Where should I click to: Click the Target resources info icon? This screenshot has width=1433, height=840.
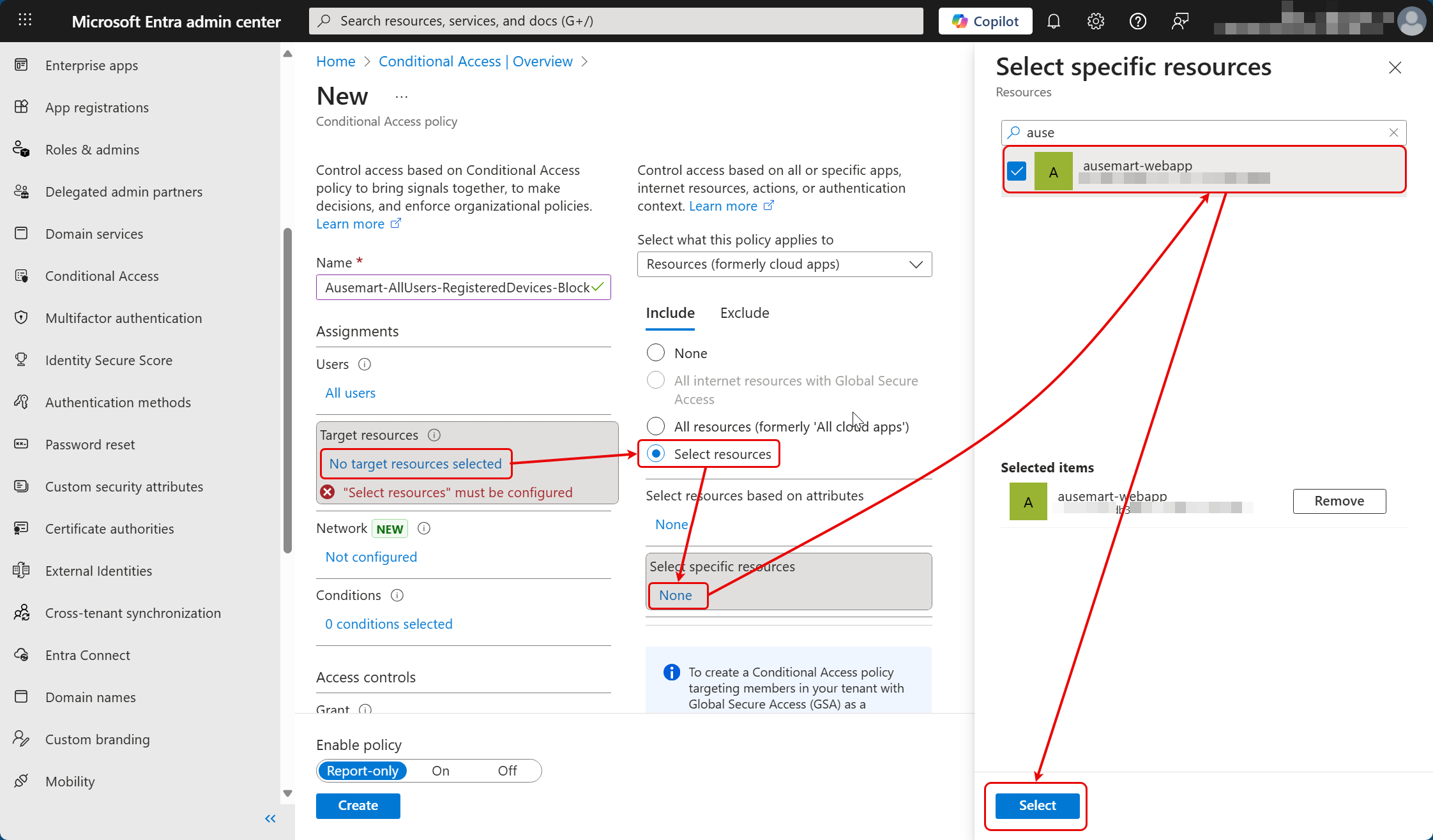tap(434, 435)
